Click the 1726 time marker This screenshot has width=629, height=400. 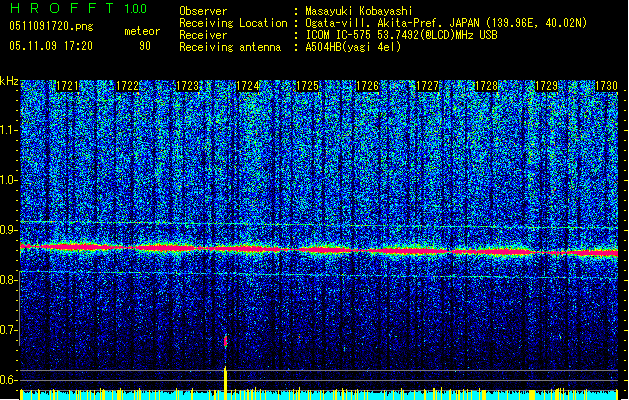point(367,86)
